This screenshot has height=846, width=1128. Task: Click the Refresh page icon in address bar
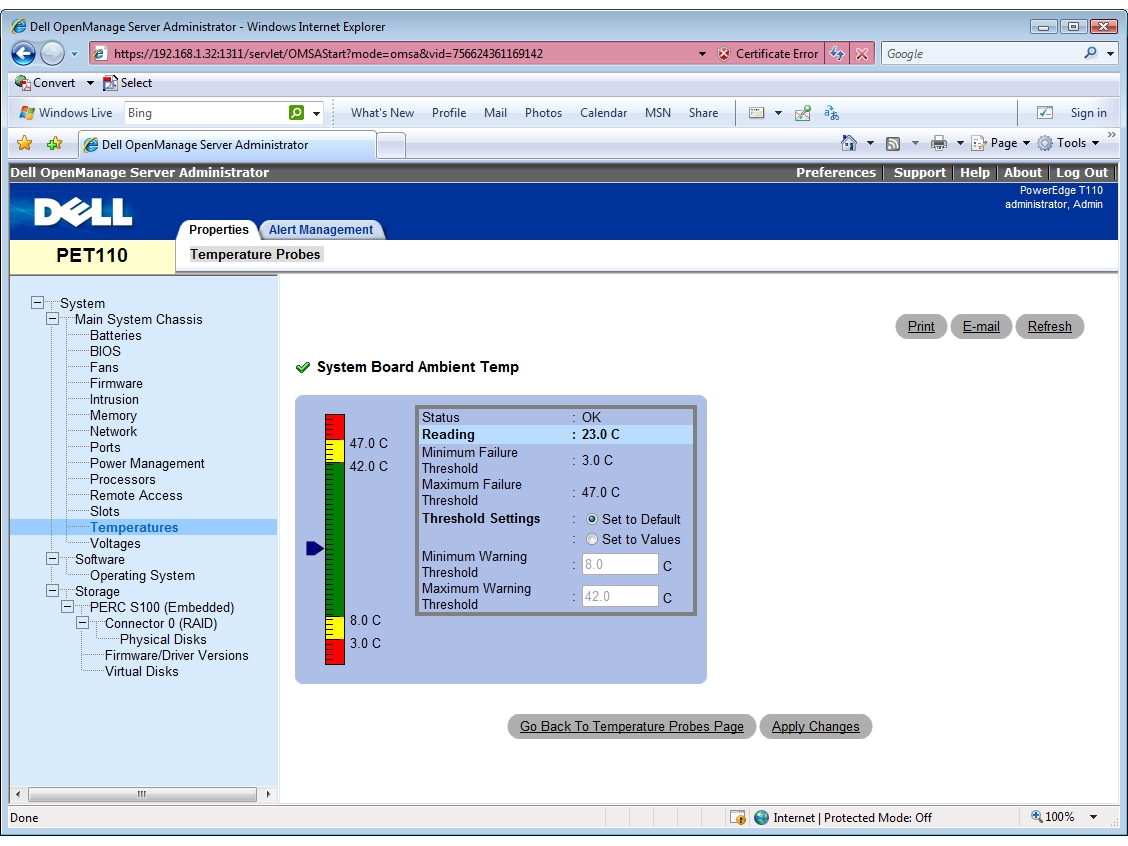[837, 53]
